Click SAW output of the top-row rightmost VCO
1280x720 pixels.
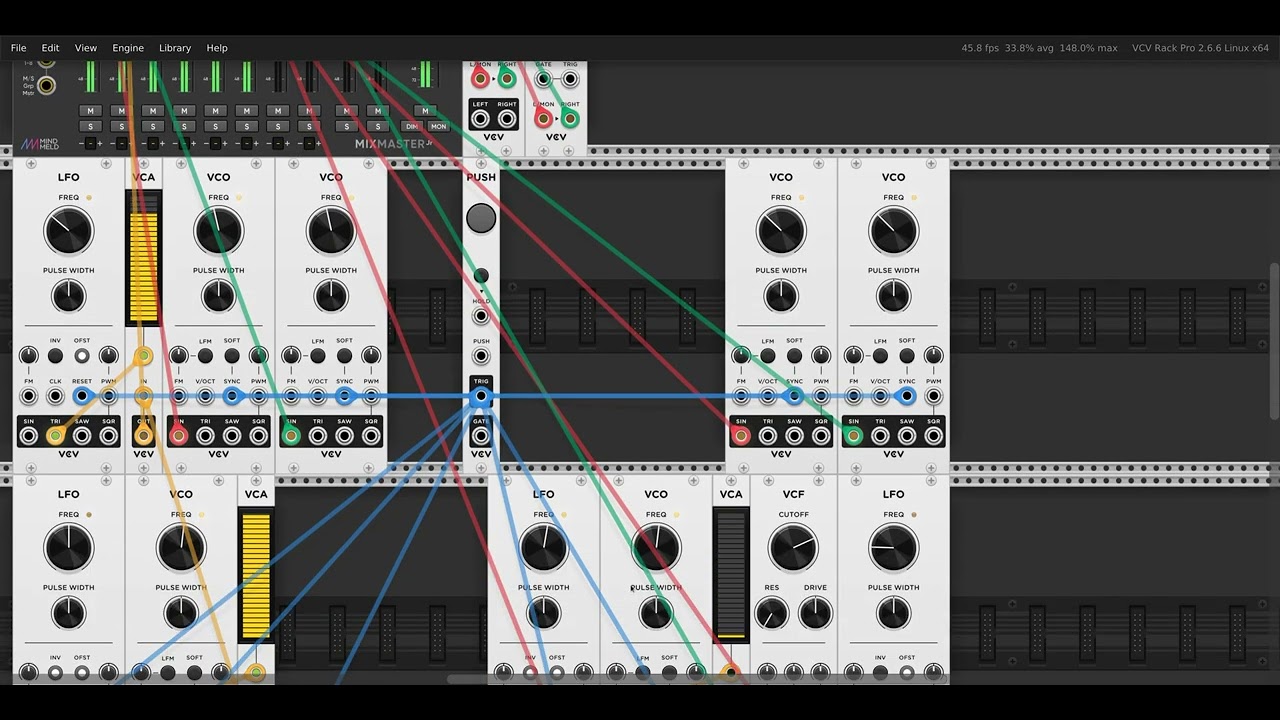point(907,435)
